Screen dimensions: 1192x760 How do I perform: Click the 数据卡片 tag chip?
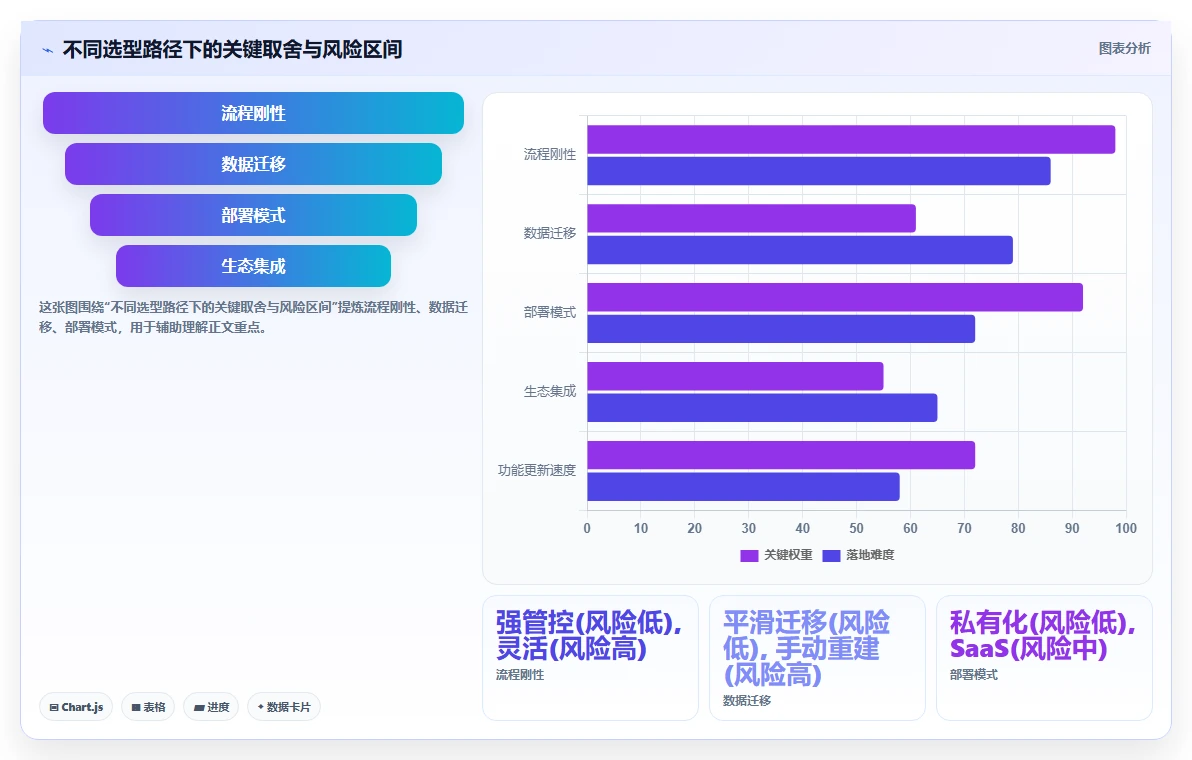[x=284, y=707]
